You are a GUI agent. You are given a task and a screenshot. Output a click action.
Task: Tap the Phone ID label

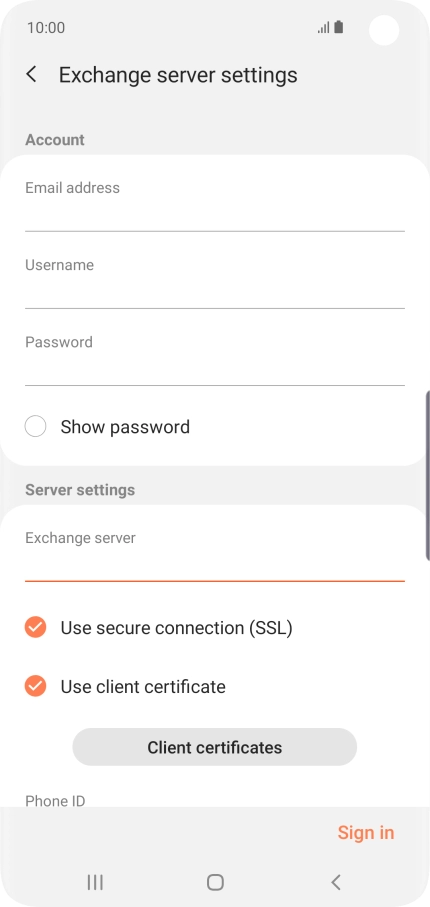[55, 801]
